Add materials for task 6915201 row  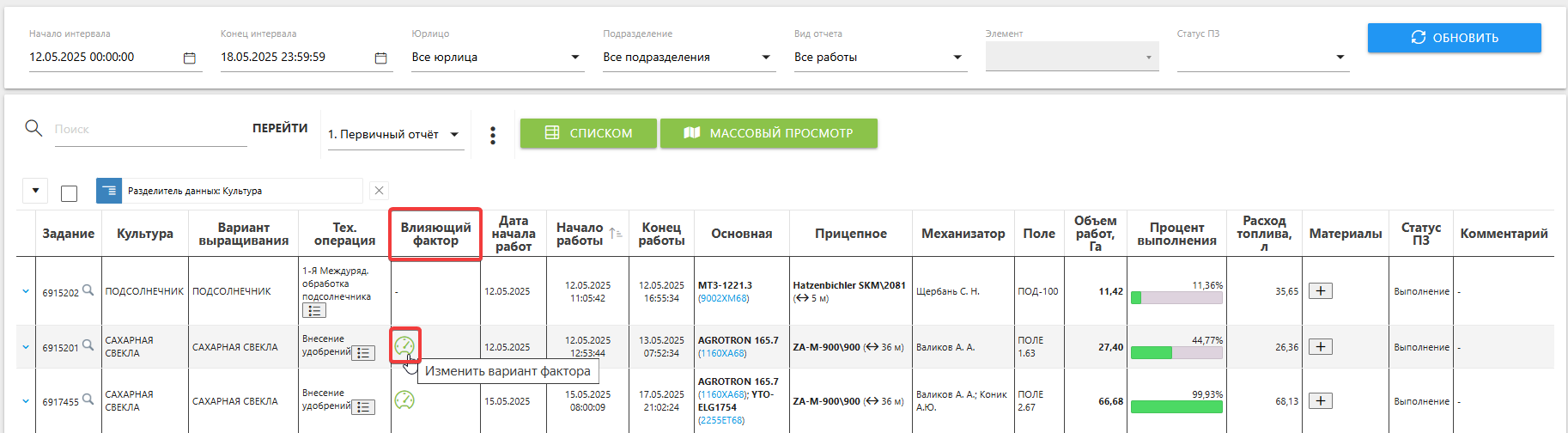click(x=1320, y=346)
